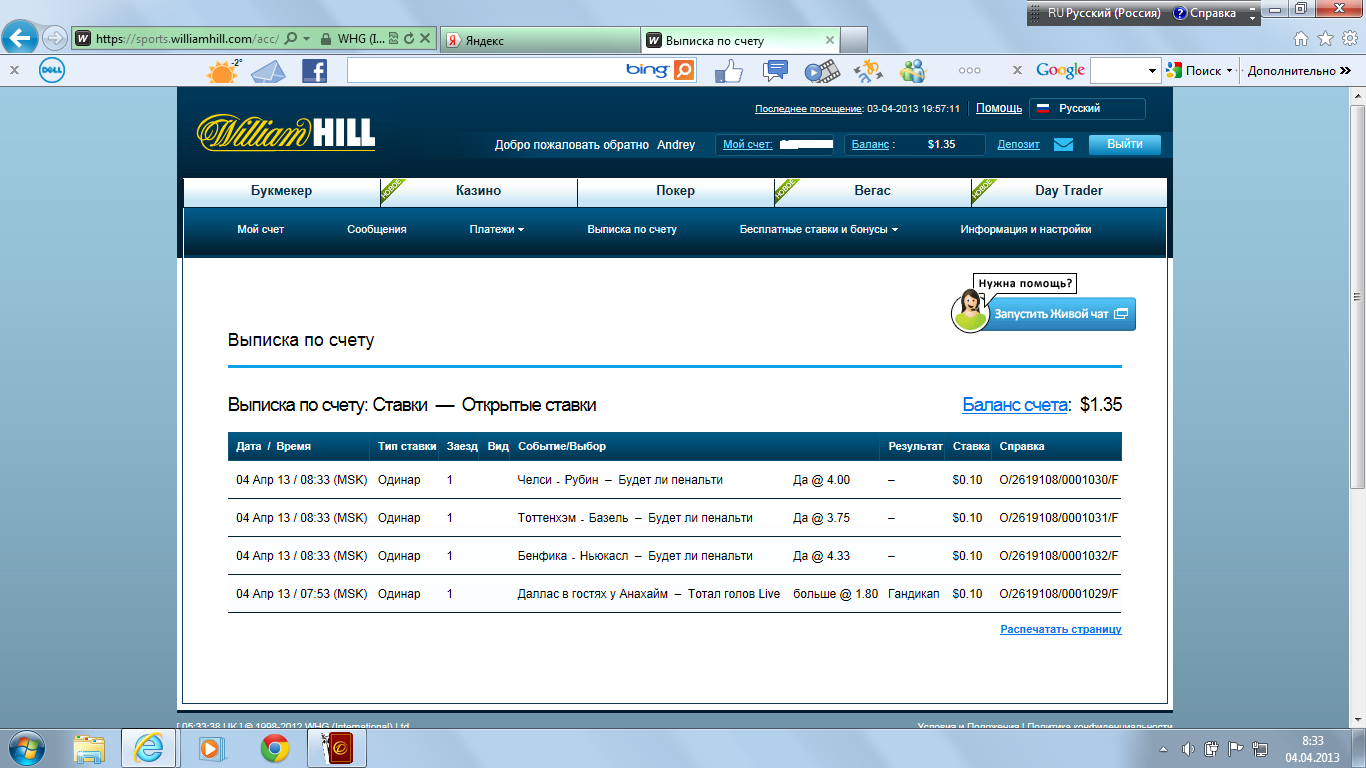Close the Dell toolbar with its X
Screen dimensions: 1366x768
pyautogui.click(x=14, y=70)
